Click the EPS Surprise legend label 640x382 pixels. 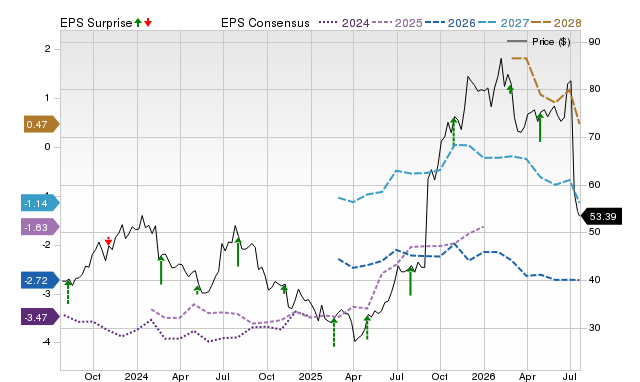click(96, 23)
